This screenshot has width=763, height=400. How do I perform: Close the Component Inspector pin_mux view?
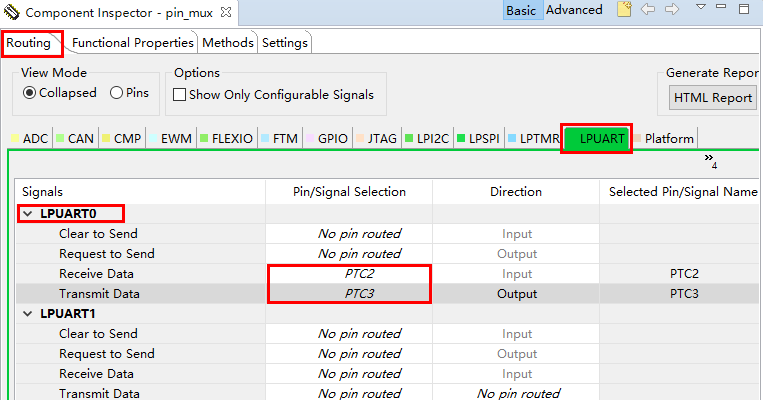point(224,11)
